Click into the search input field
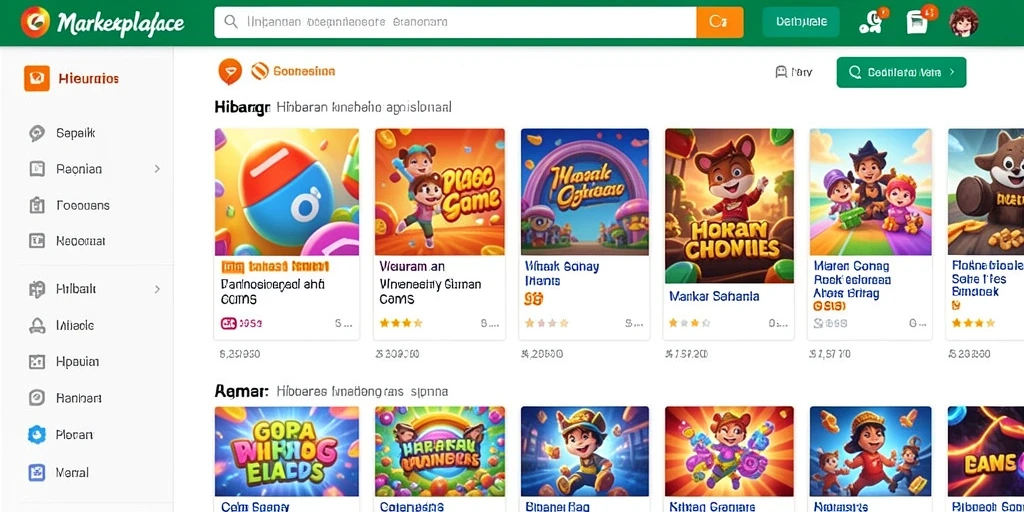 pyautogui.click(x=455, y=22)
